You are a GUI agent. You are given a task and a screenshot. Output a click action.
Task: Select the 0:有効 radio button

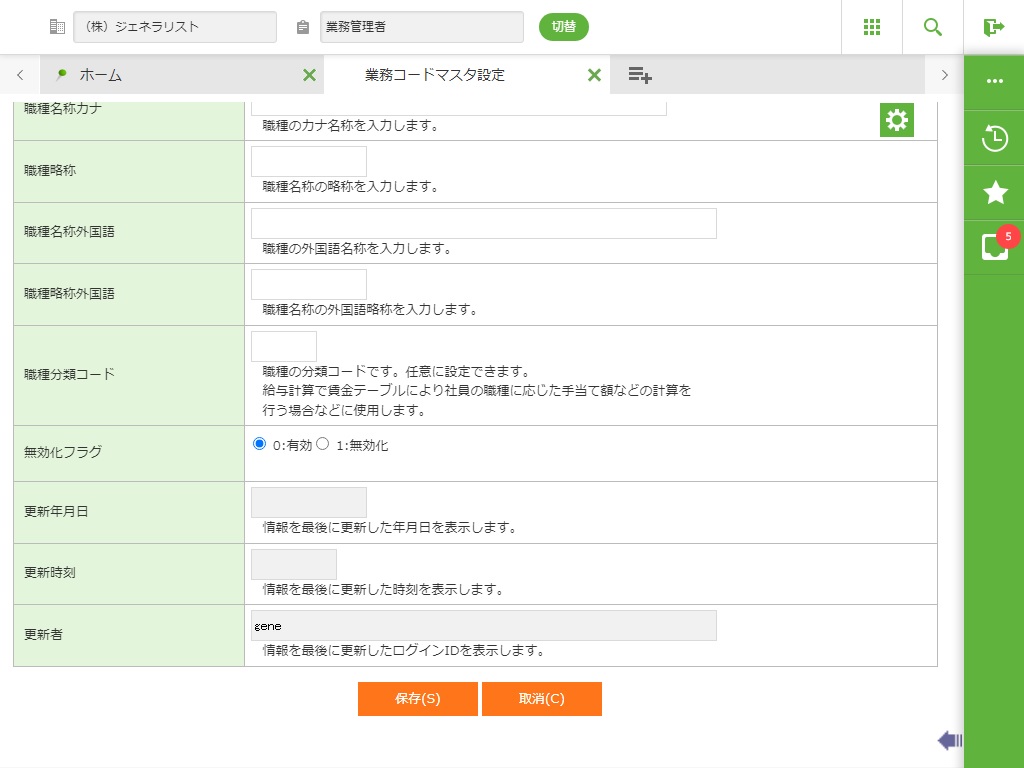[260, 444]
